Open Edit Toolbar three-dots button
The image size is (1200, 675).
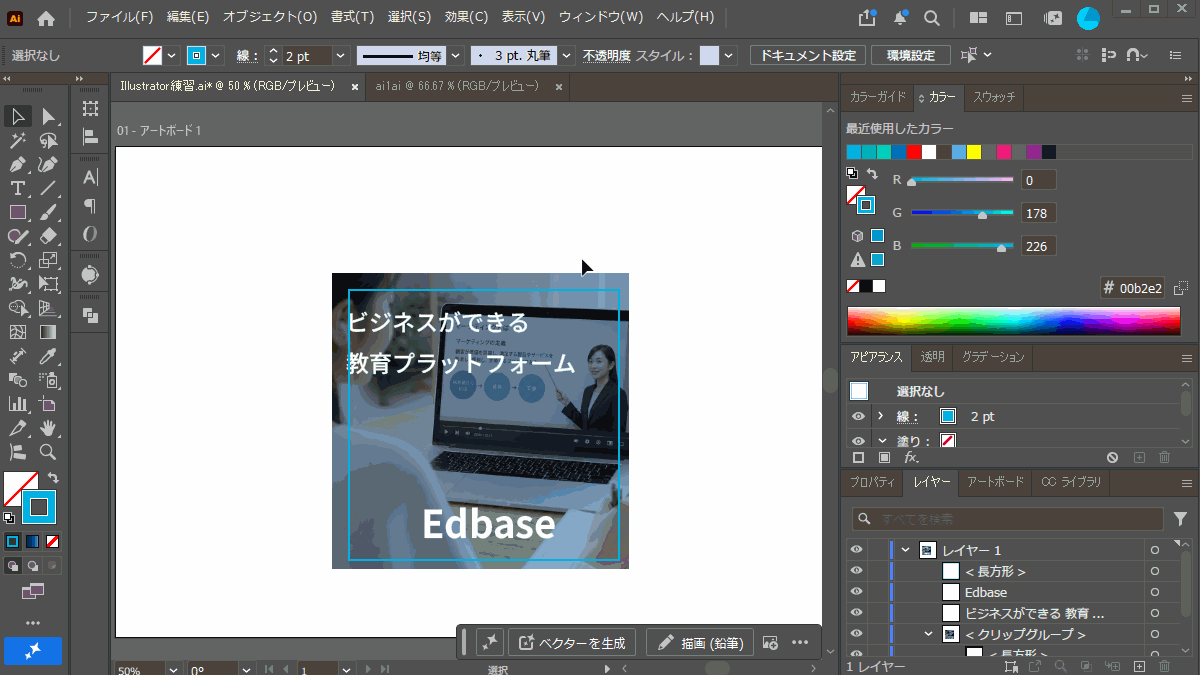point(33,623)
